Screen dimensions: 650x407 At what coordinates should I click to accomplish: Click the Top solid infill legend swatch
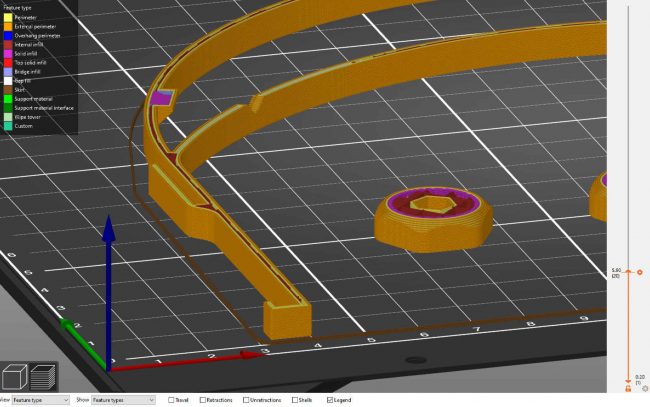pyautogui.click(x=8, y=62)
